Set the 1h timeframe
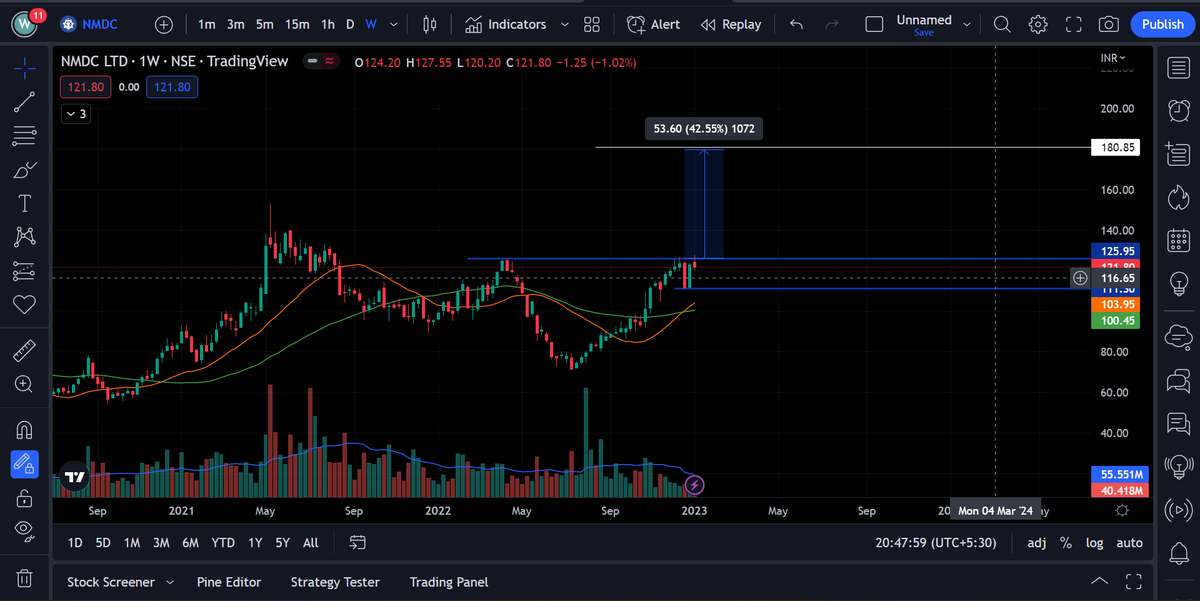Viewport: 1200px width, 601px height. 328,24
